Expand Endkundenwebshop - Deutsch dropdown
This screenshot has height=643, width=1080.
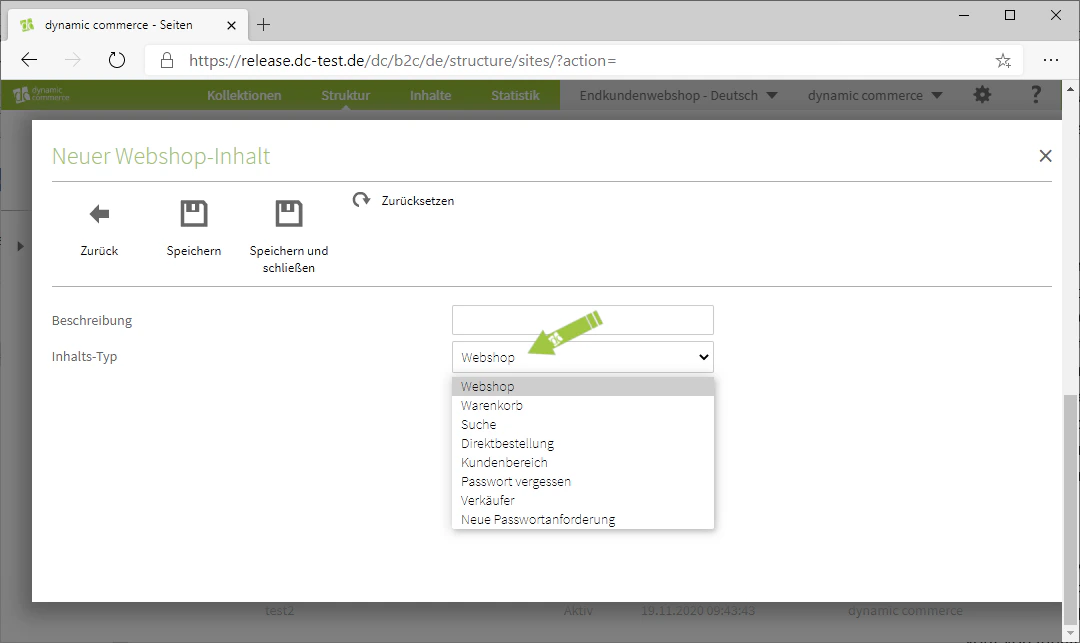point(678,96)
